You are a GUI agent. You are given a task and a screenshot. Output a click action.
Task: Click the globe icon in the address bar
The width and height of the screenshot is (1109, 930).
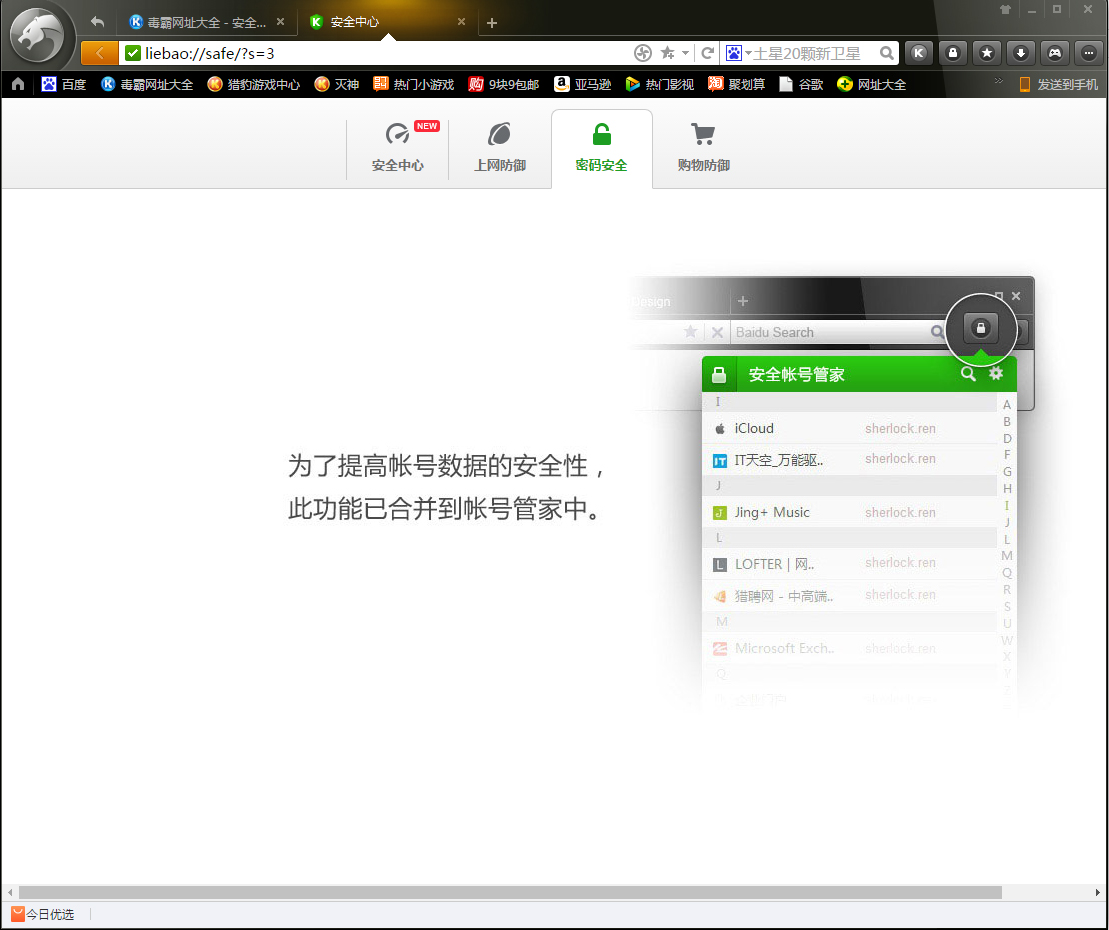pyautogui.click(x=643, y=53)
